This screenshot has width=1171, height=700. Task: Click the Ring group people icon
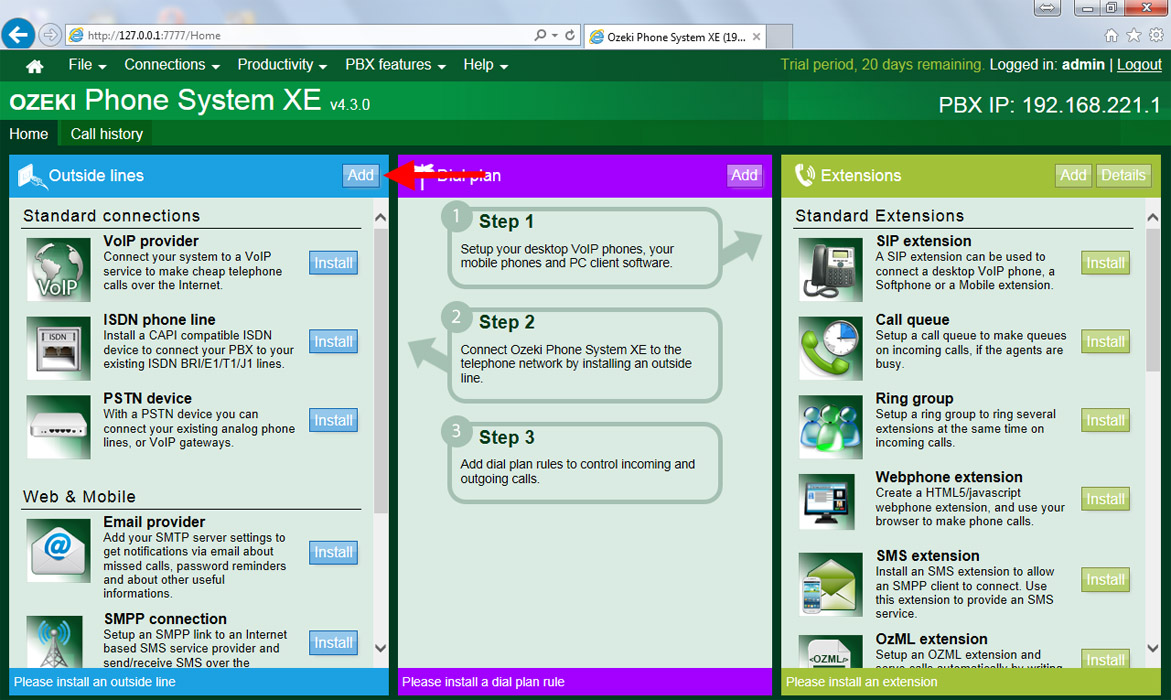pyautogui.click(x=830, y=426)
